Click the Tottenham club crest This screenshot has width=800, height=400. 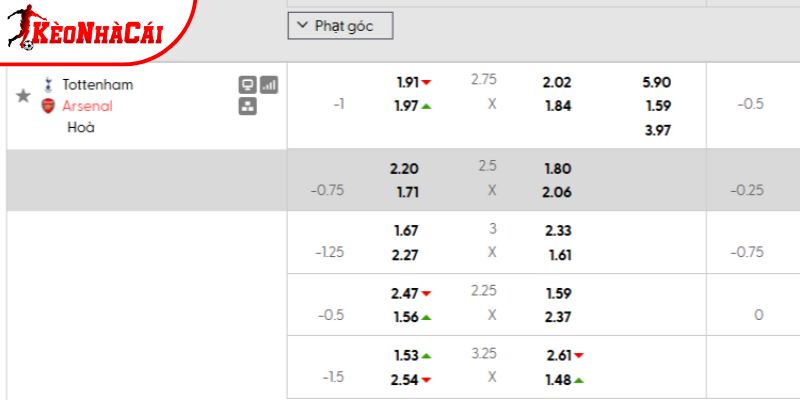[47, 85]
